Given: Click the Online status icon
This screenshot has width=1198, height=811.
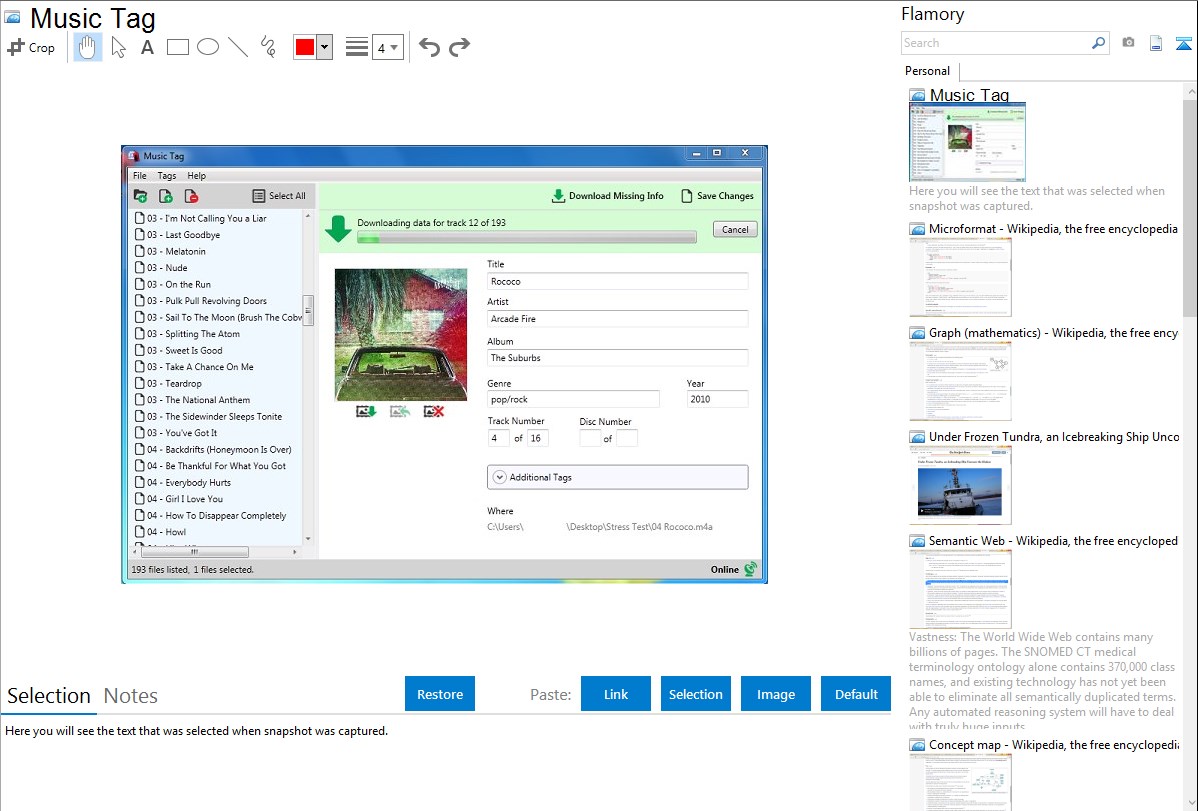Looking at the screenshot, I should [x=751, y=569].
